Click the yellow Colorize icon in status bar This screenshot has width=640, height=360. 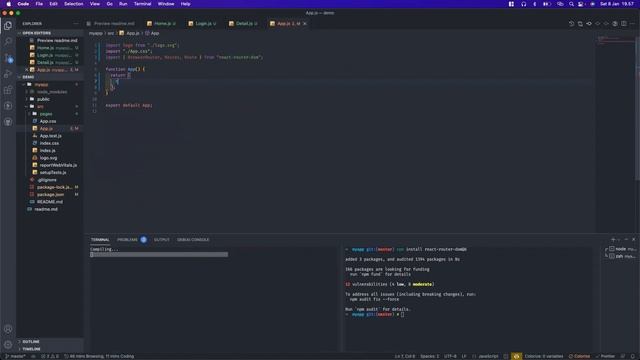[x=516, y=356]
